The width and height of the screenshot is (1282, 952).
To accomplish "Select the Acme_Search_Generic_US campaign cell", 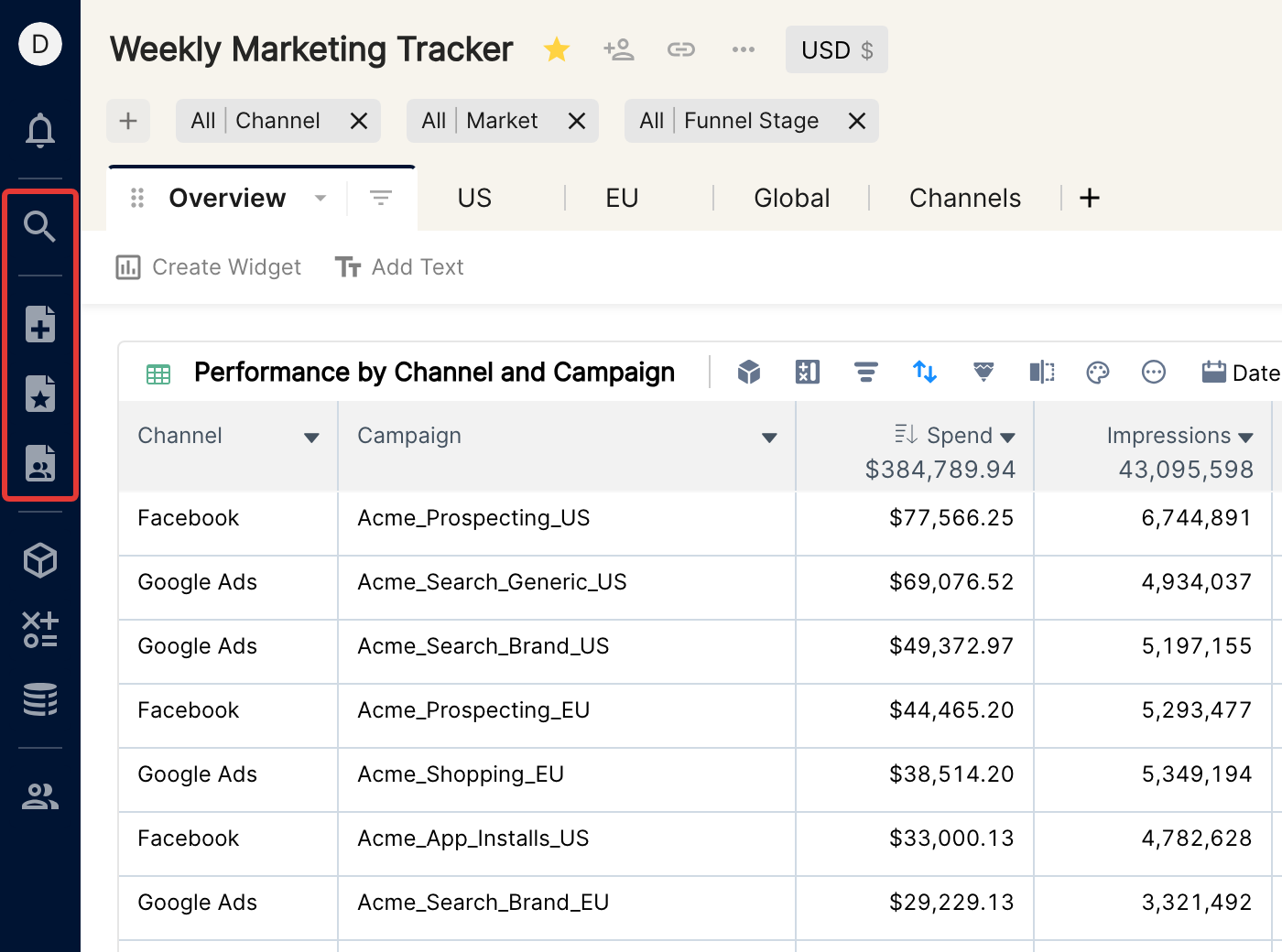I will pyautogui.click(x=567, y=588).
